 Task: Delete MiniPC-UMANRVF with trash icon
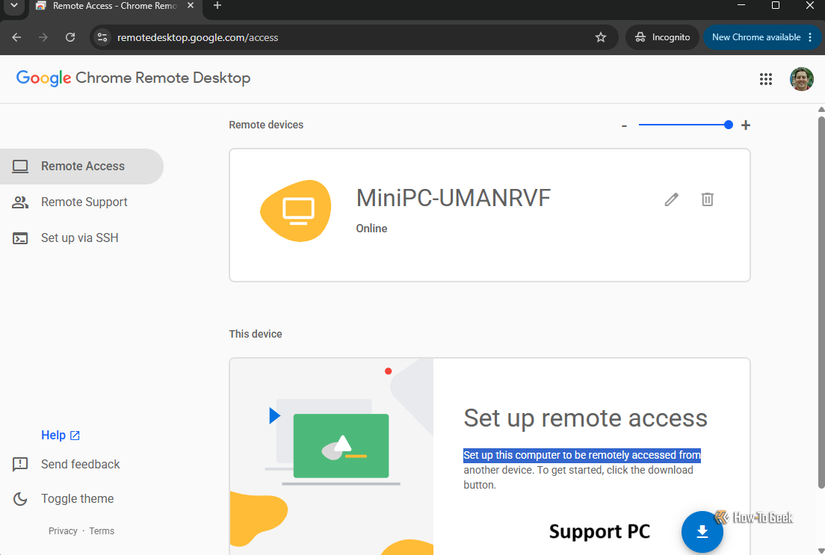(707, 199)
